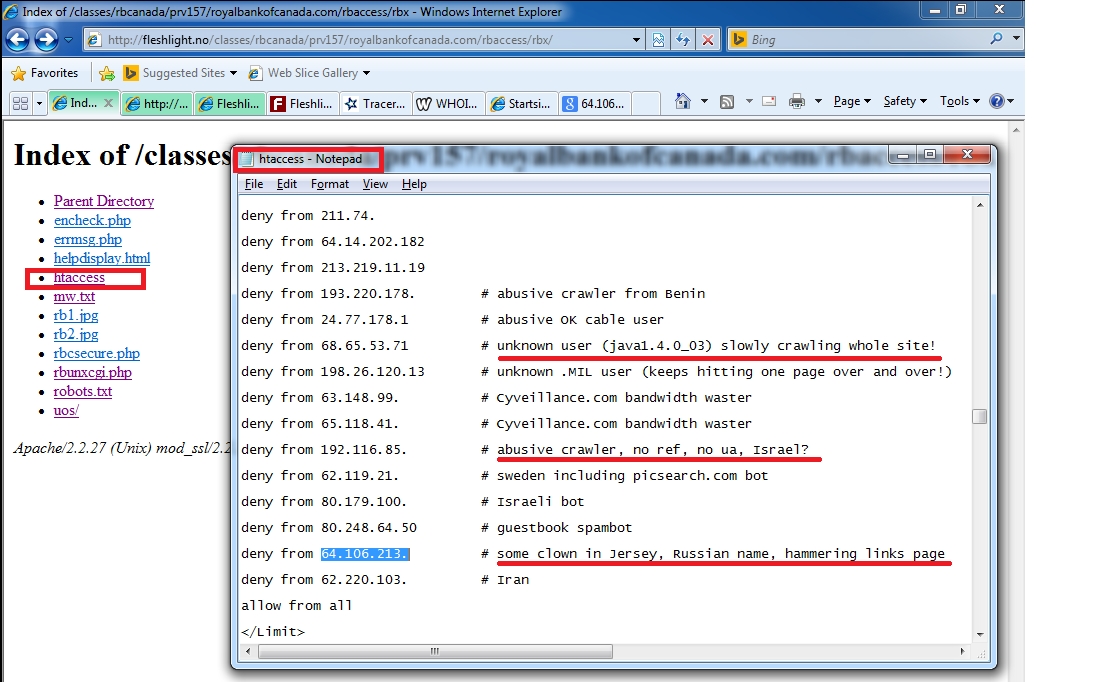Open the Web Slice Gallery dropdown
This screenshot has height=682, width=1120.
click(309, 73)
